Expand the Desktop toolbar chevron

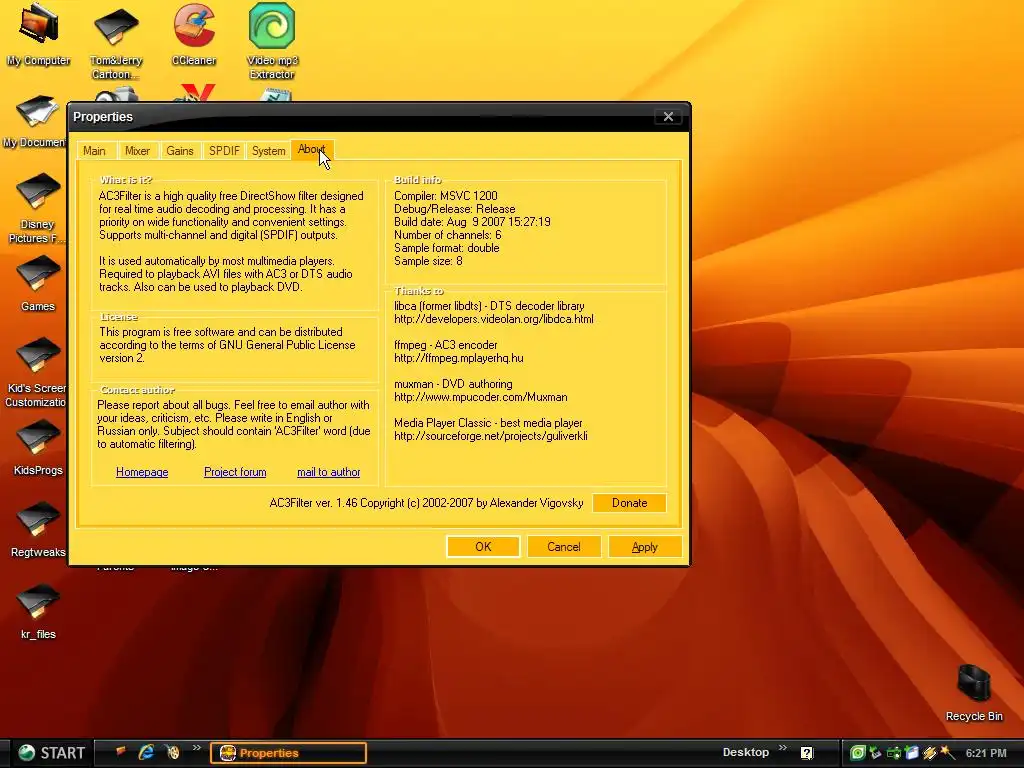pos(782,748)
